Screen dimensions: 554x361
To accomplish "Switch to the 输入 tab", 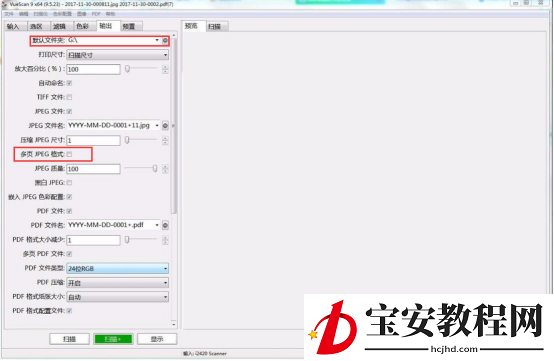I will [x=14, y=26].
